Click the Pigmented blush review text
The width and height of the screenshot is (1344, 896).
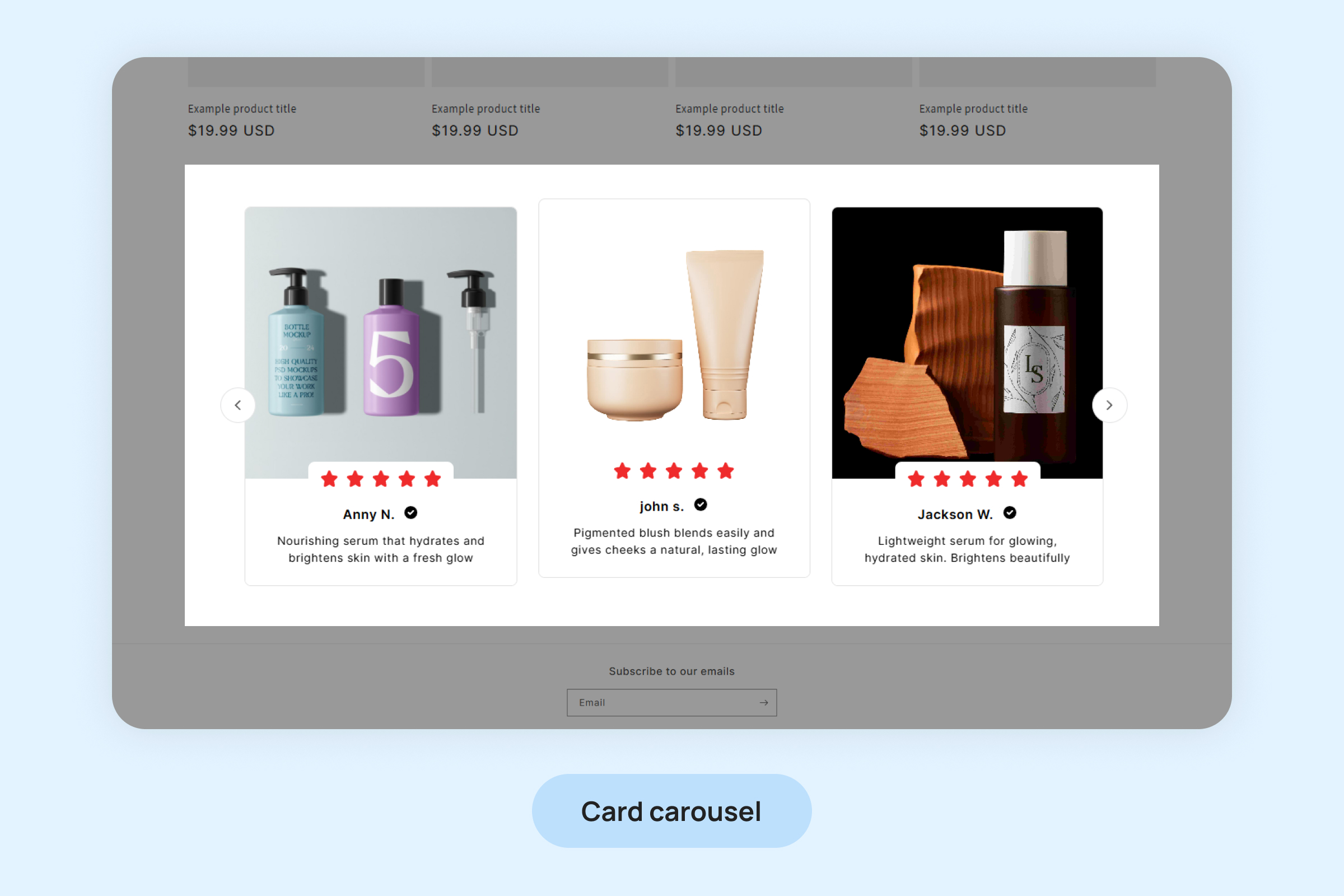coord(674,541)
